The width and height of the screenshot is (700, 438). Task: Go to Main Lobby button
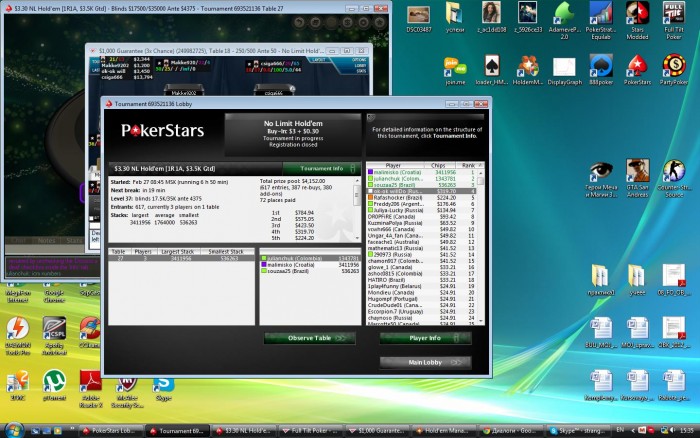click(x=425, y=363)
